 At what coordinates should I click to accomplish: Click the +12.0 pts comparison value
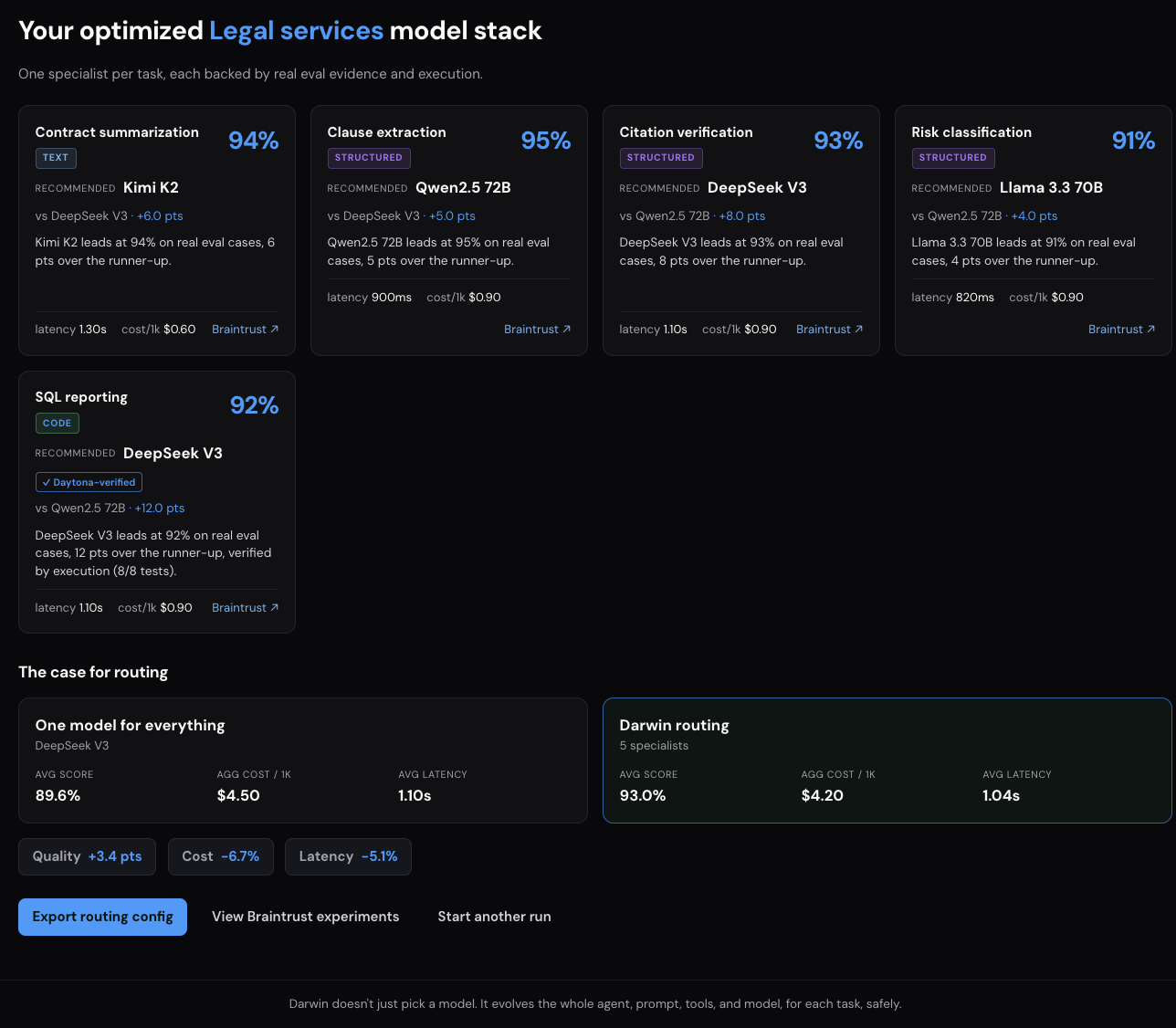coord(160,509)
